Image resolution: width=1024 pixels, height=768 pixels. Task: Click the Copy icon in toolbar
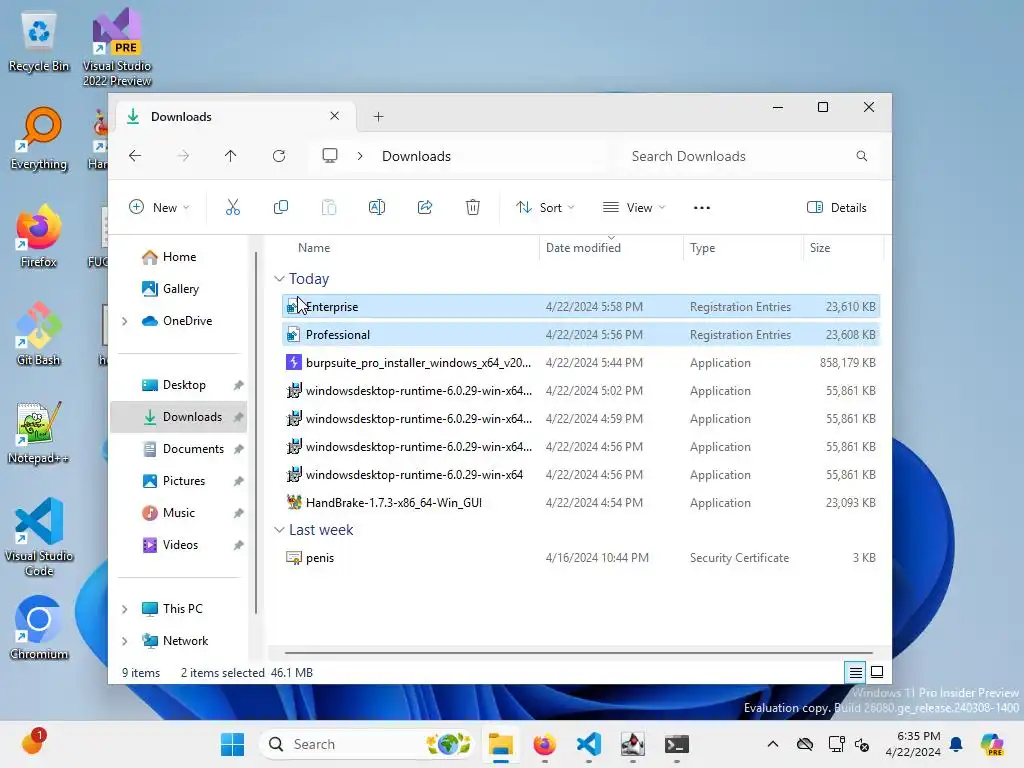[x=281, y=208]
